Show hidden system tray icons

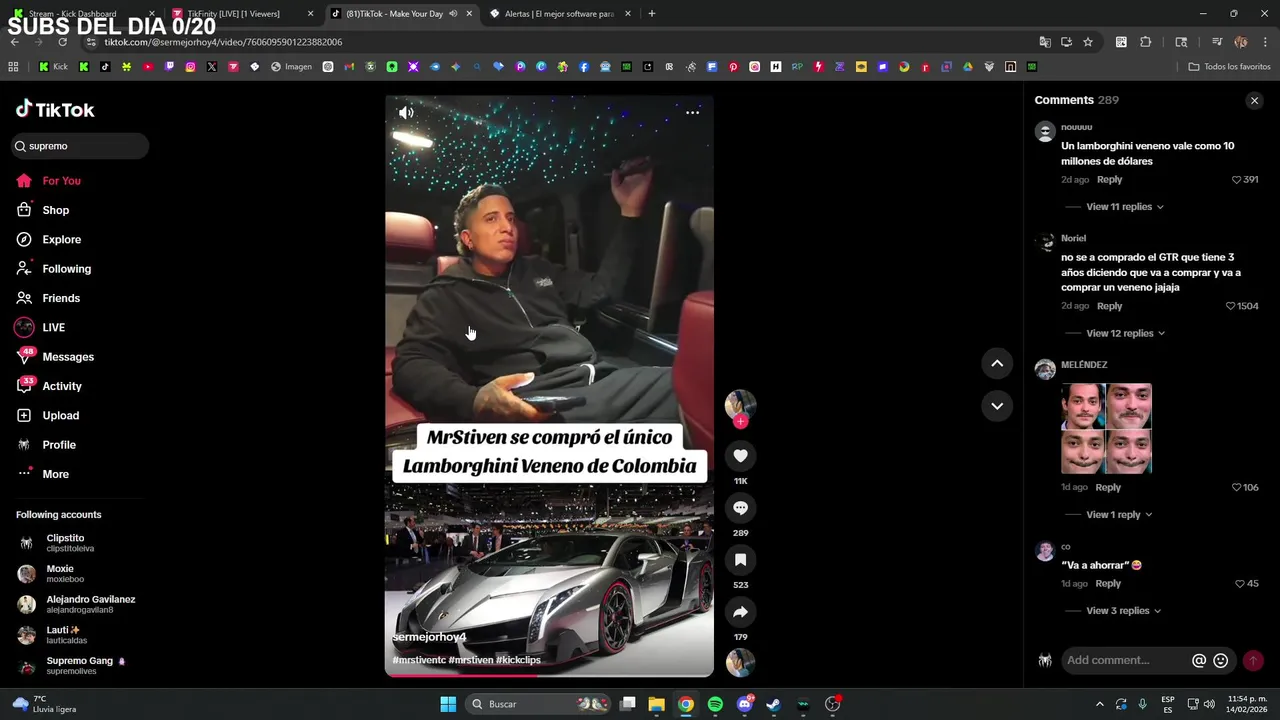coord(1100,704)
